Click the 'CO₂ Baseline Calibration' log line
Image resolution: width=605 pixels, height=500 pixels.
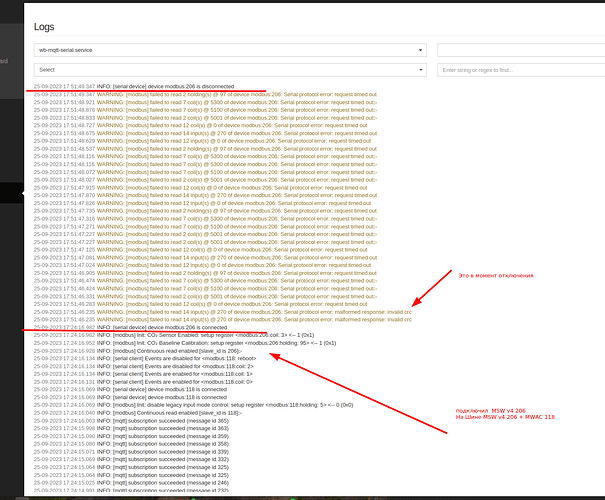coord(185,343)
